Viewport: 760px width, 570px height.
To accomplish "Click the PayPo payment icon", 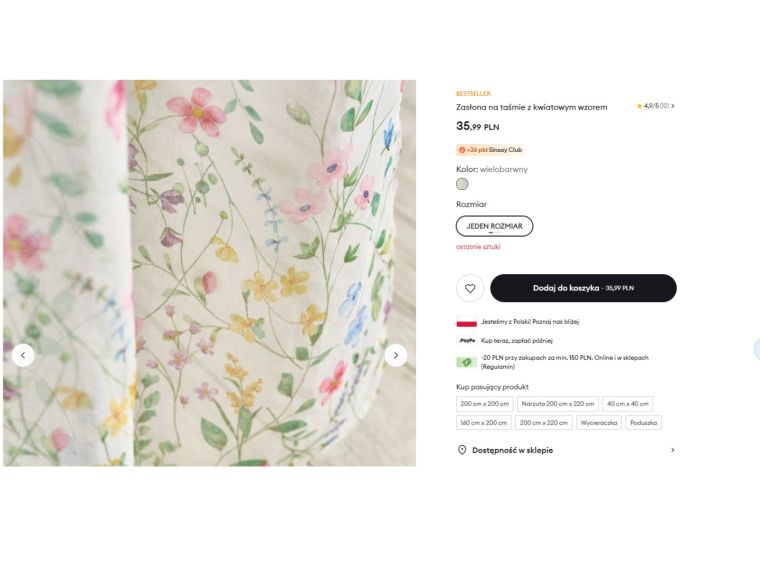I will tap(466, 341).
